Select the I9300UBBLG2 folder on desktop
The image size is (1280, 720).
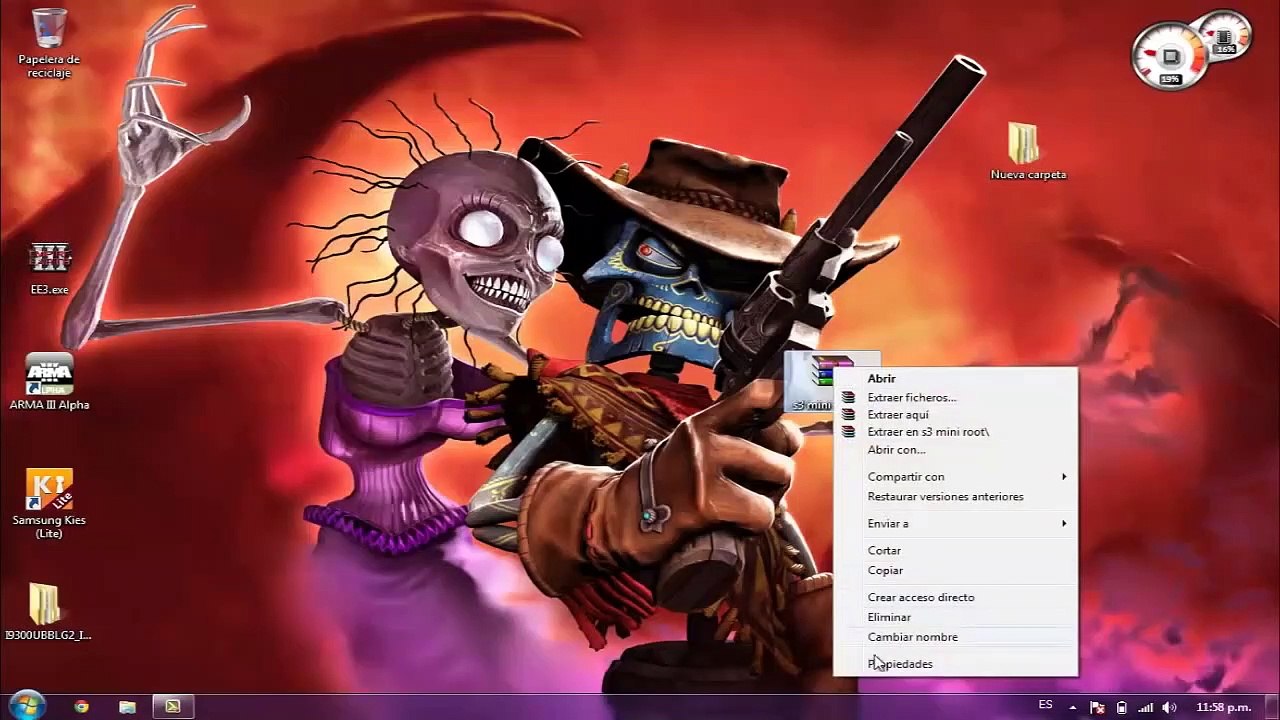48,611
